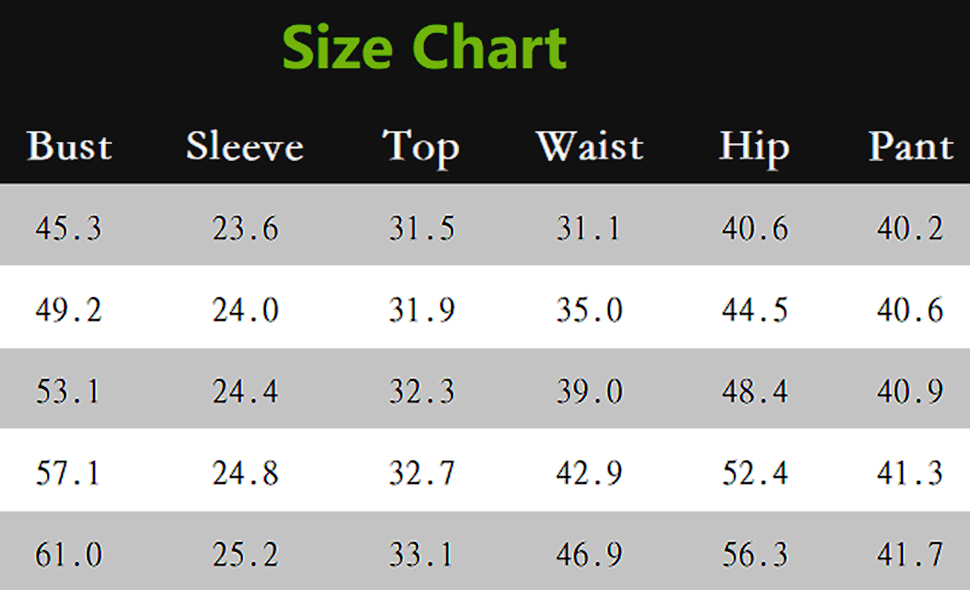Screen dimensions: 970x600
Task: Select sleeve value 25.2
Action: 246,554
